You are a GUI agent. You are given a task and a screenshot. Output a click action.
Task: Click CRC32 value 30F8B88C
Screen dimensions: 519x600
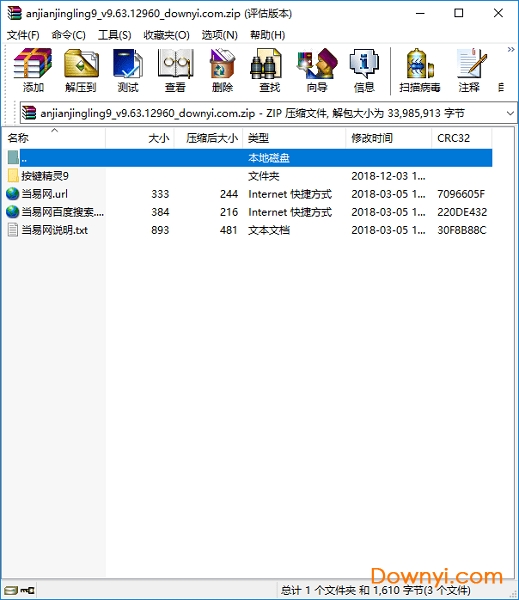(462, 230)
